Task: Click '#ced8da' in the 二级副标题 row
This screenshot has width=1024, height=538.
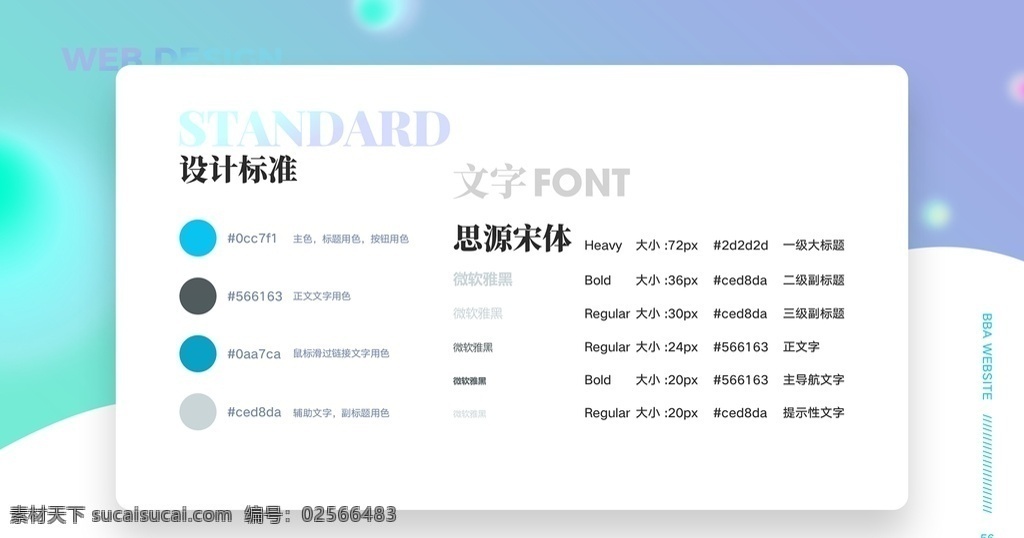Action: 740,280
